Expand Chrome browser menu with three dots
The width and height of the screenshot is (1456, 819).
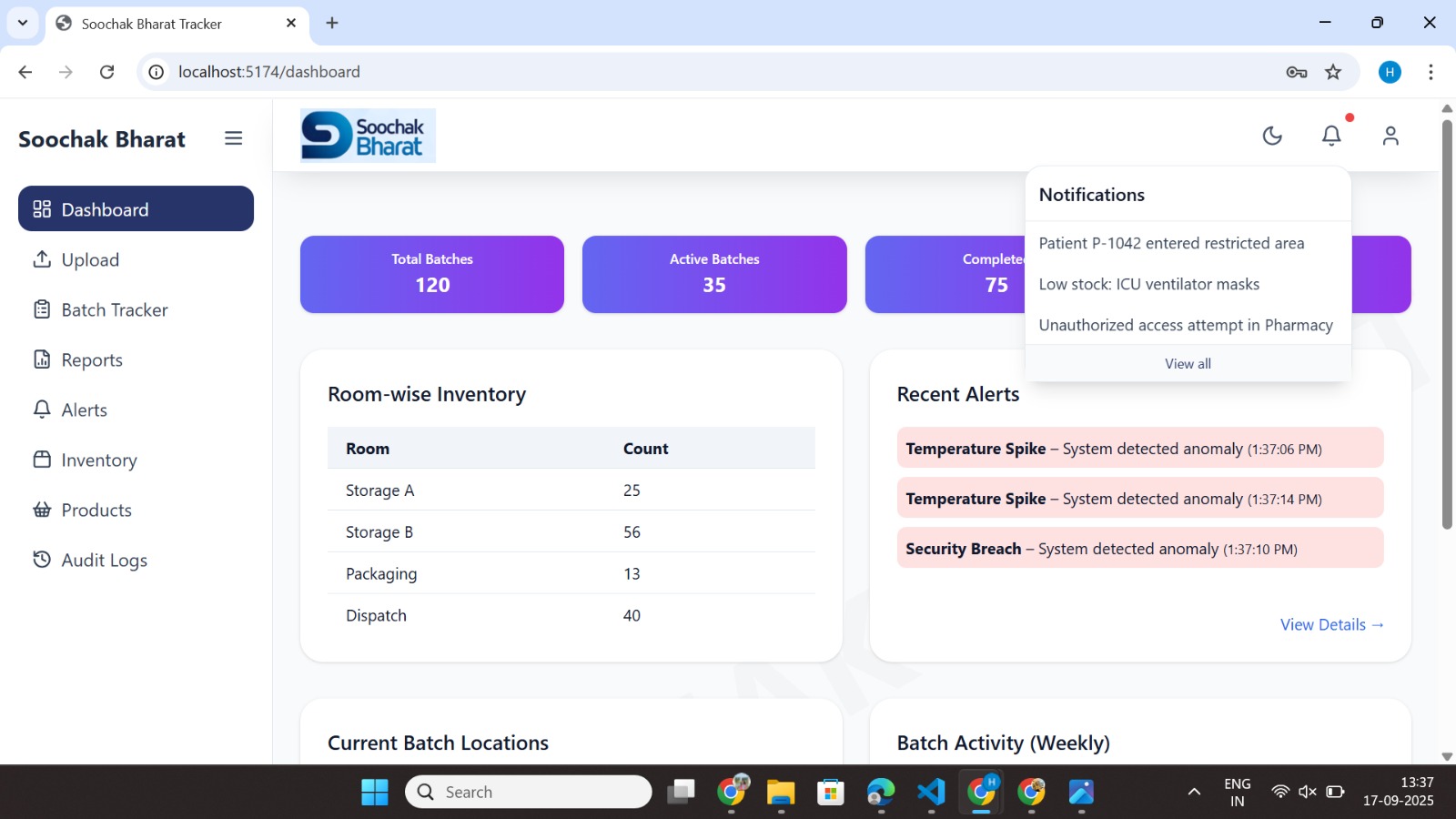[1431, 71]
